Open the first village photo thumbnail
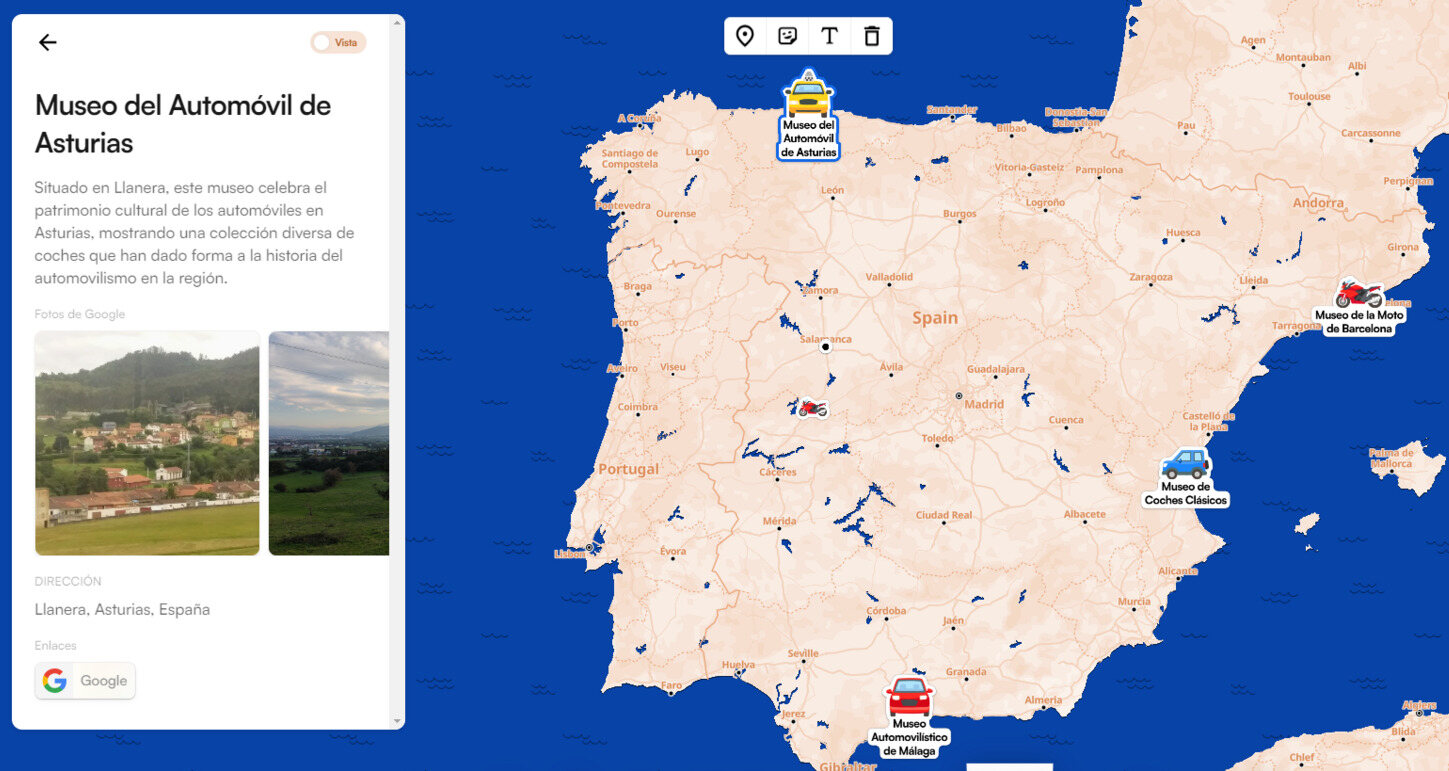This screenshot has width=1449, height=771. click(x=147, y=443)
